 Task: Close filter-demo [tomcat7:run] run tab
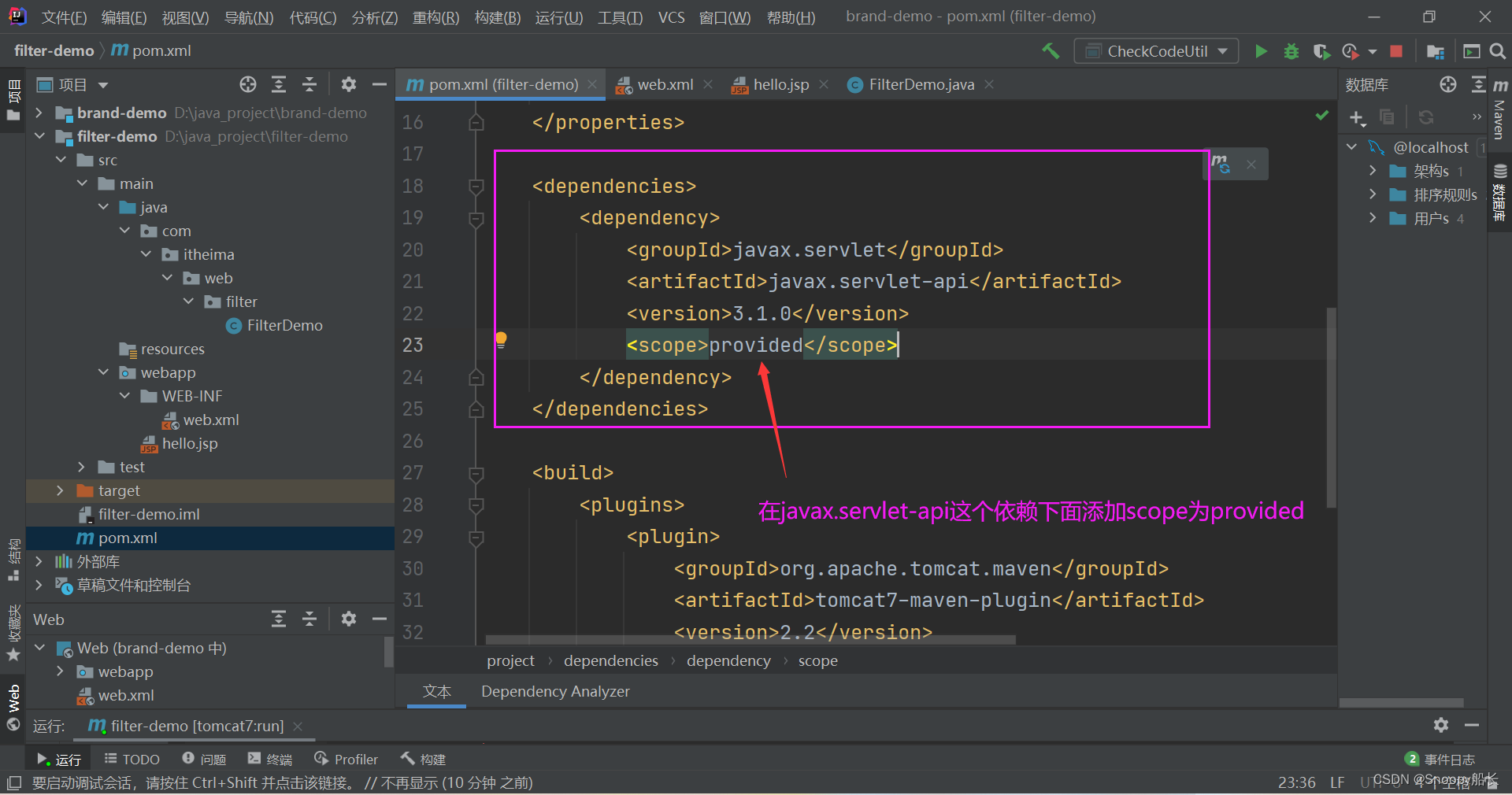tap(298, 726)
